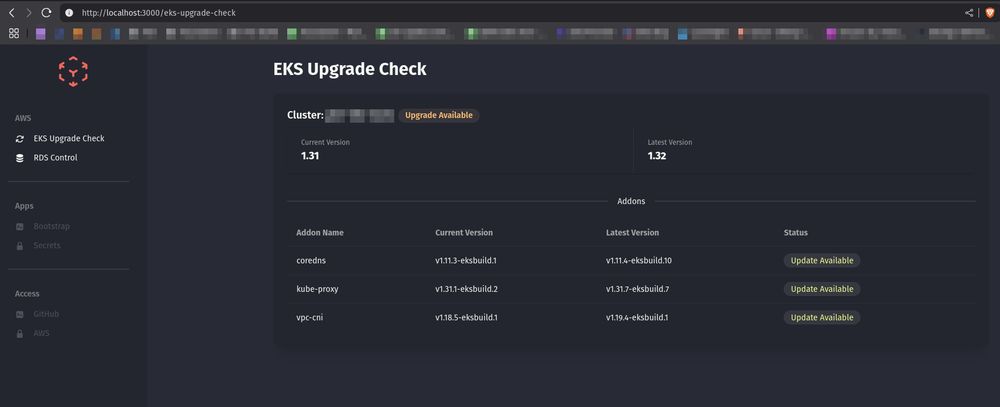The height and width of the screenshot is (407, 1000).
Task: Select the kube-proxy addon name
Action: (318, 289)
